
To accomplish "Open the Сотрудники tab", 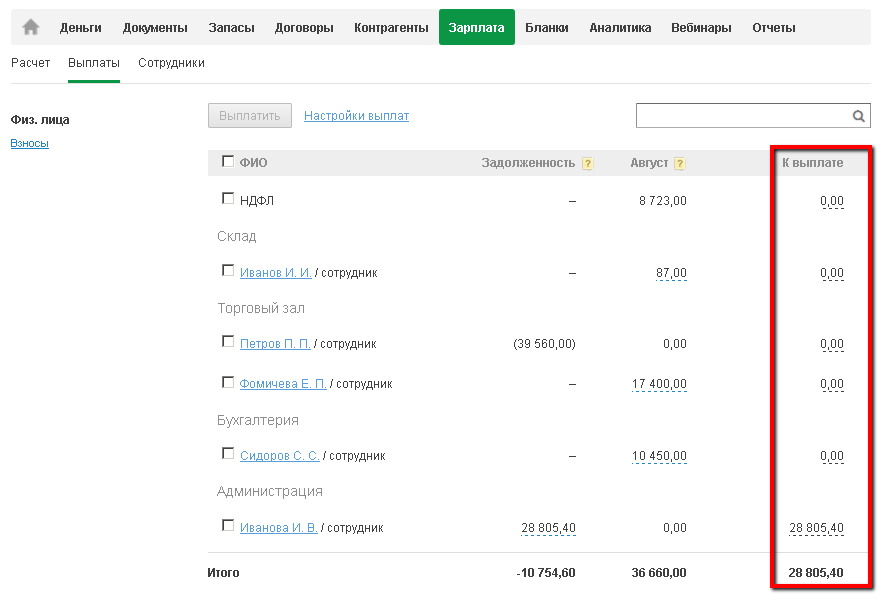I will 171,63.
